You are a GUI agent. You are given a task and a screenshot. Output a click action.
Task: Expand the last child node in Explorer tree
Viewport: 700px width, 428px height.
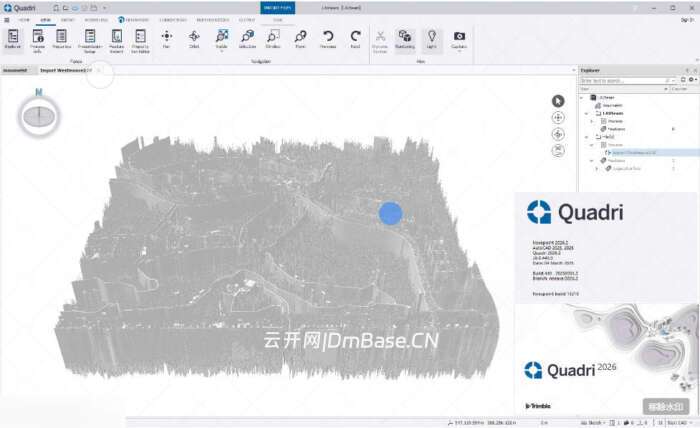pos(597,169)
